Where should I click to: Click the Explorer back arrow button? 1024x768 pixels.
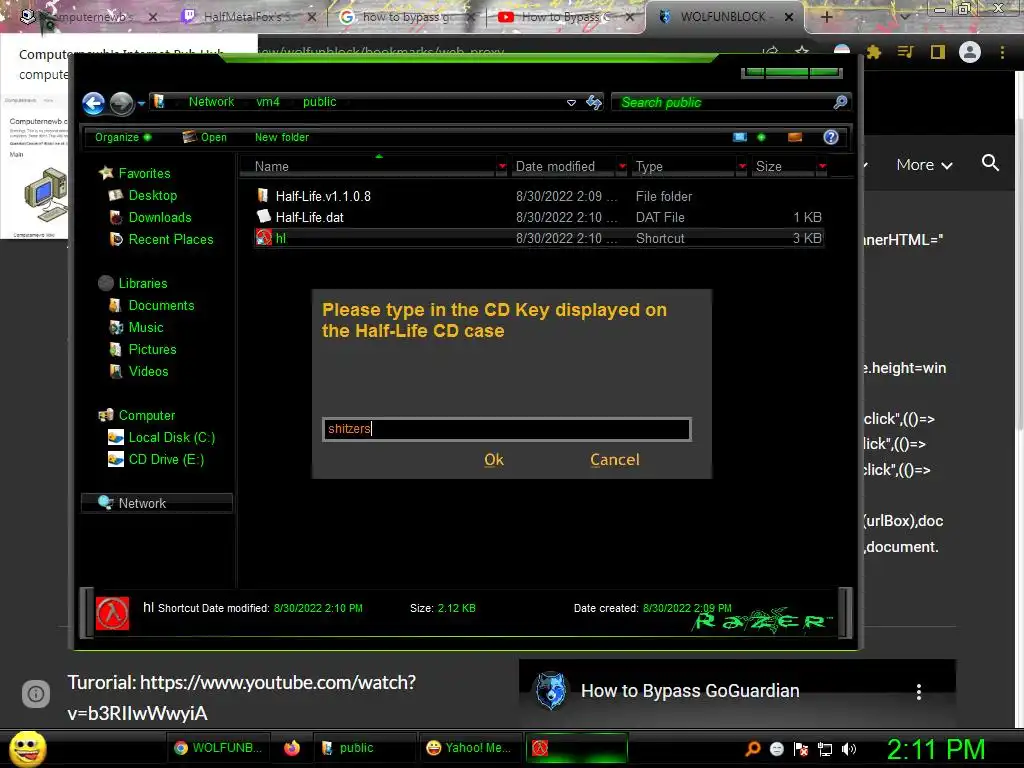tap(93, 103)
